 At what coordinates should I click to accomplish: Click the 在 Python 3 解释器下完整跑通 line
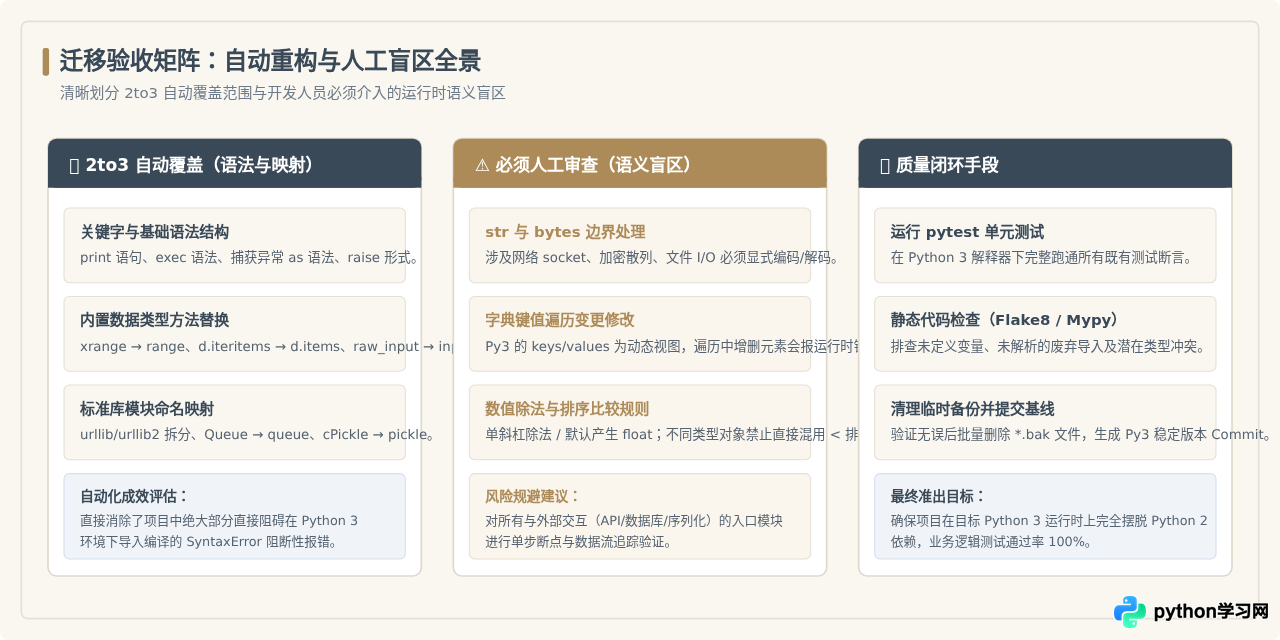click(1042, 257)
